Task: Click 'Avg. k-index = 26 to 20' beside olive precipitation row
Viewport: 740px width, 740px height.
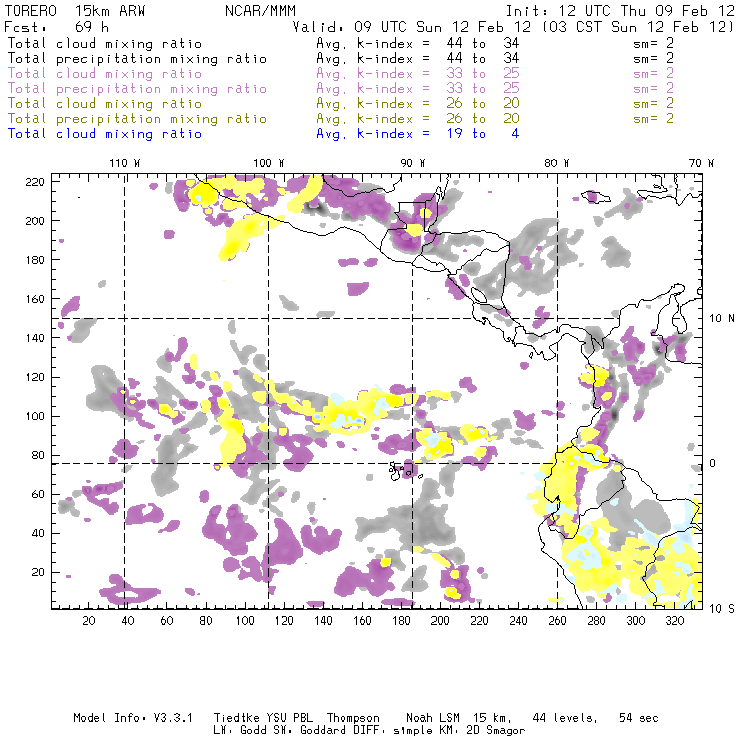Action: (x=418, y=118)
